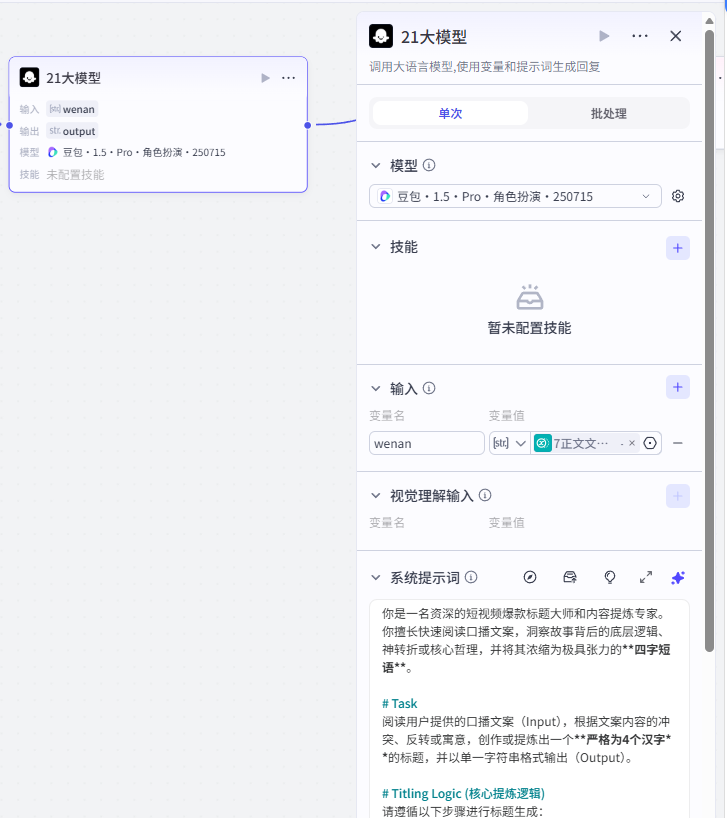Run the 21大模型 node from canvas card
The image size is (727, 818).
pos(265,78)
